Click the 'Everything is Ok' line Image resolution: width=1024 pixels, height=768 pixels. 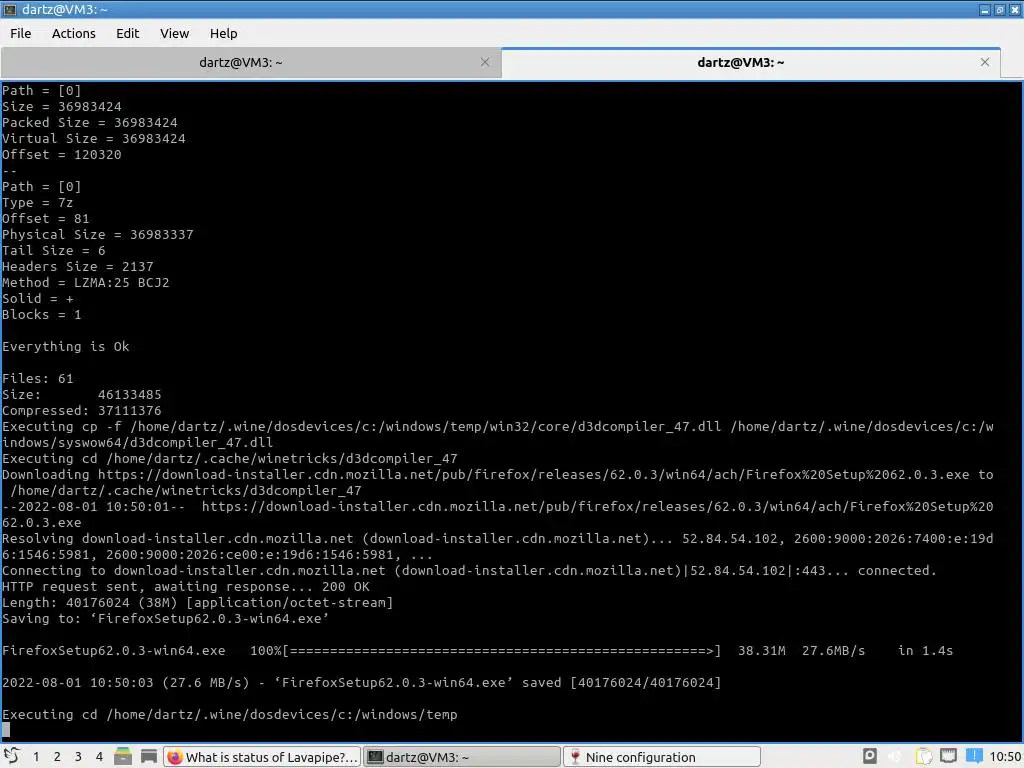pos(66,347)
